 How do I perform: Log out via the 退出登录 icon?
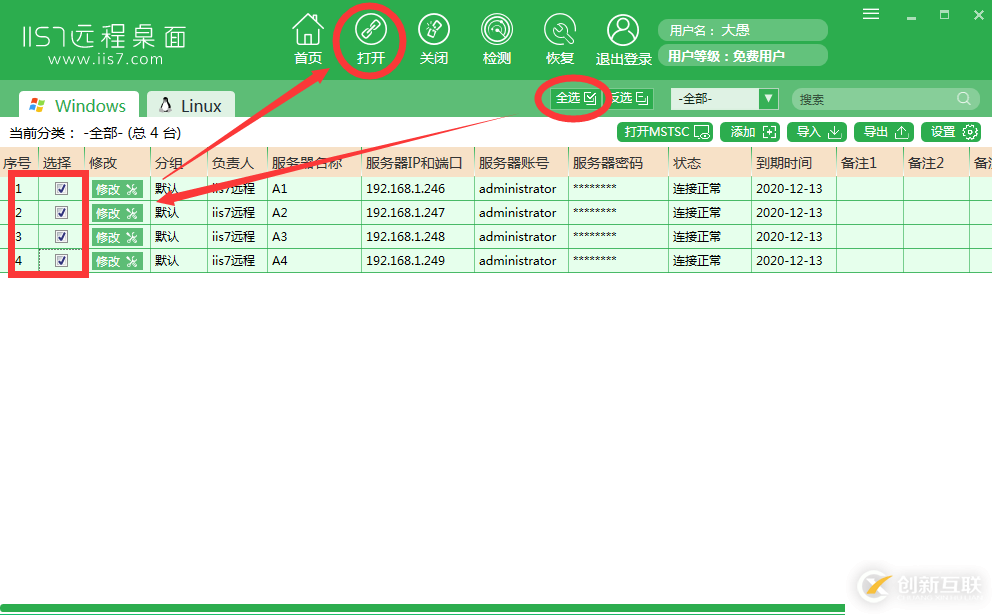click(x=623, y=38)
